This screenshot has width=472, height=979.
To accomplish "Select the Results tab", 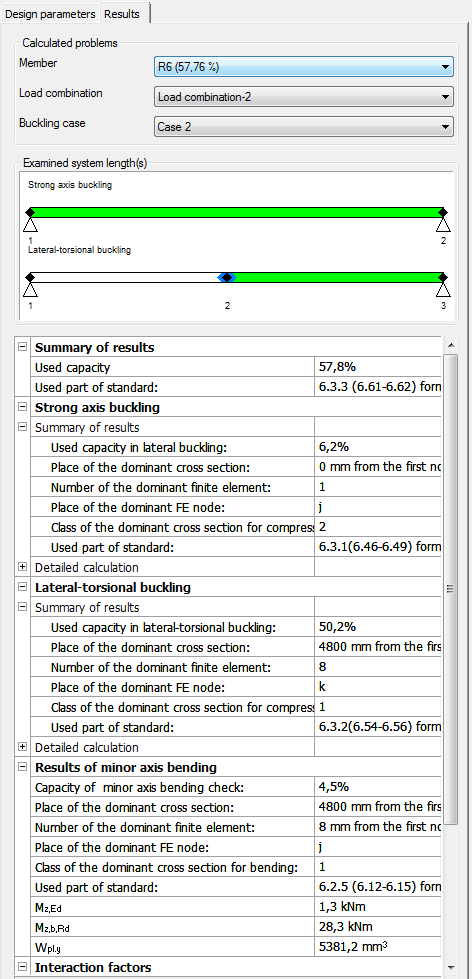I will 124,14.
